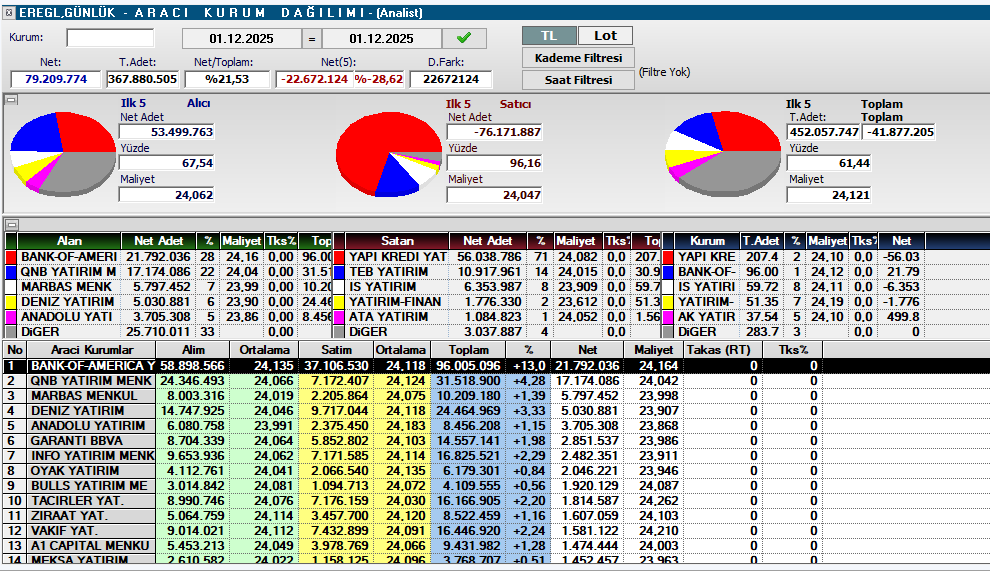The image size is (990, 571).
Task: Switch the view to Lot
Action: (605, 35)
